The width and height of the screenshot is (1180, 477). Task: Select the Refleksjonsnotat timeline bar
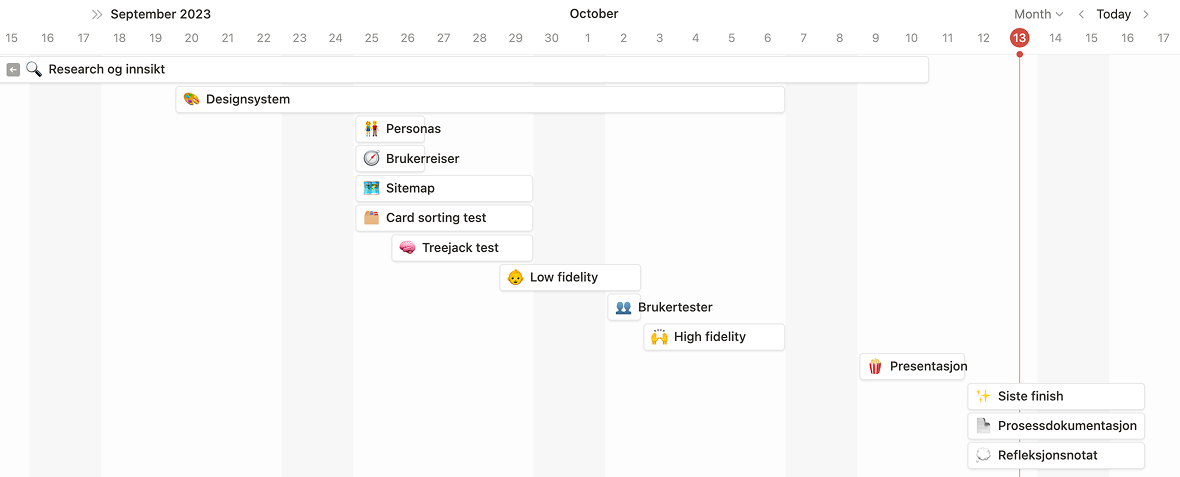(1056, 455)
